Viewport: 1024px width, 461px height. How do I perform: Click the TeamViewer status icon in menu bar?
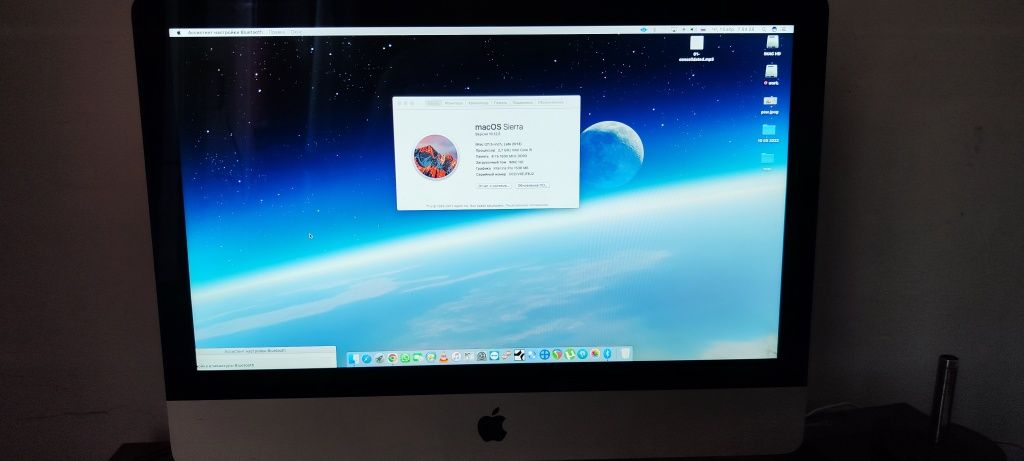tap(644, 30)
